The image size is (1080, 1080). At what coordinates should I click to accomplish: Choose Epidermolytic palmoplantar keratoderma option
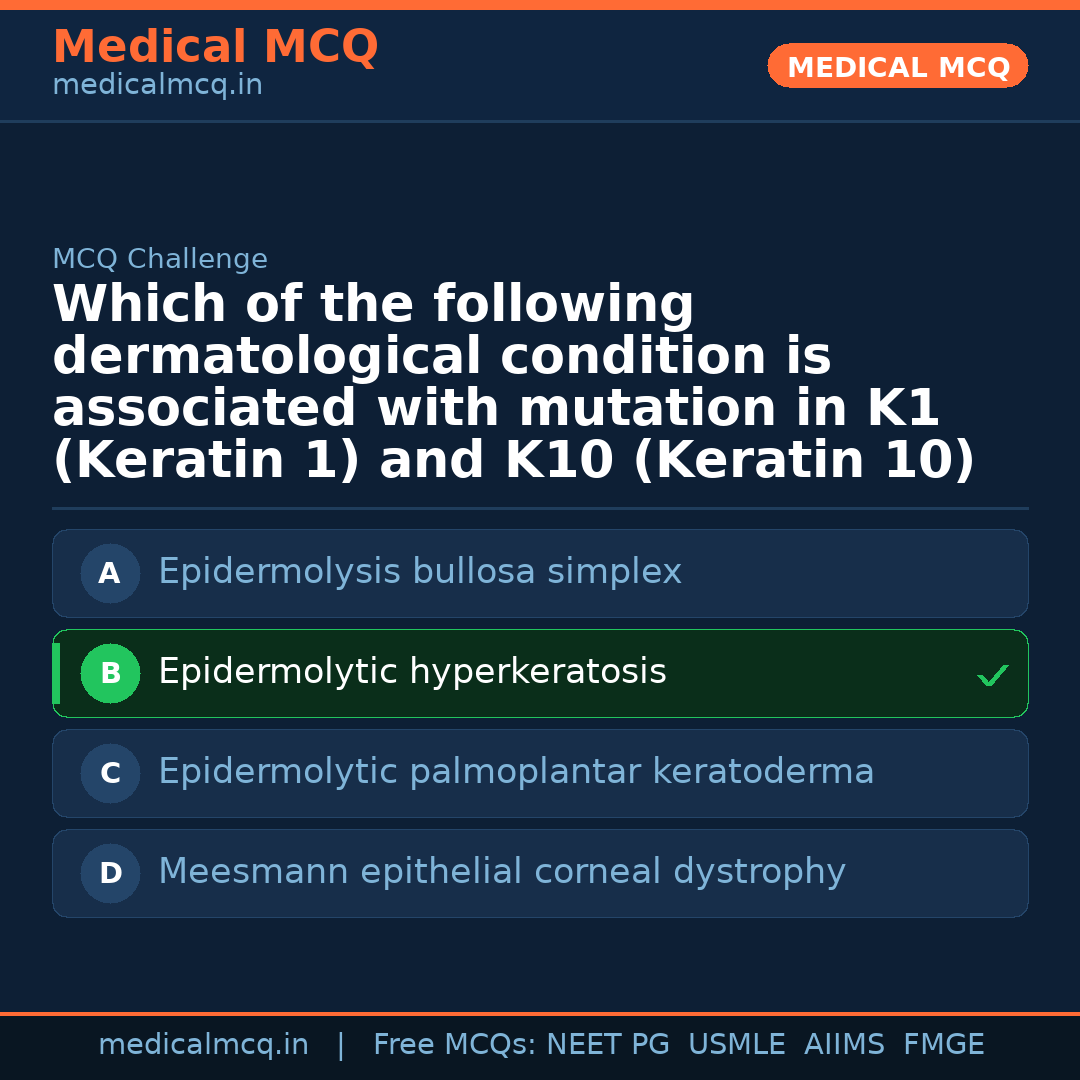click(516, 772)
